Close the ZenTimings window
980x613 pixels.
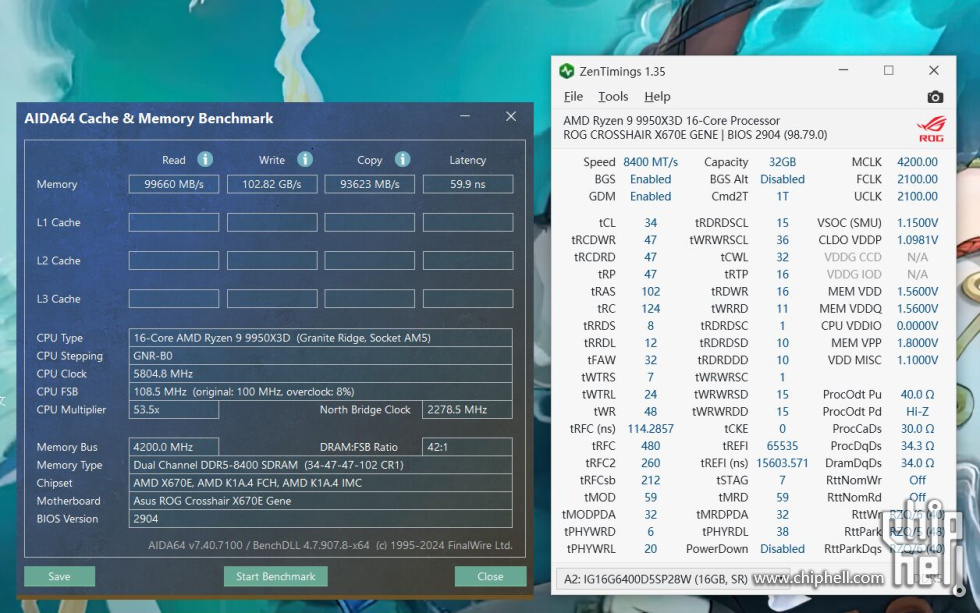(934, 70)
